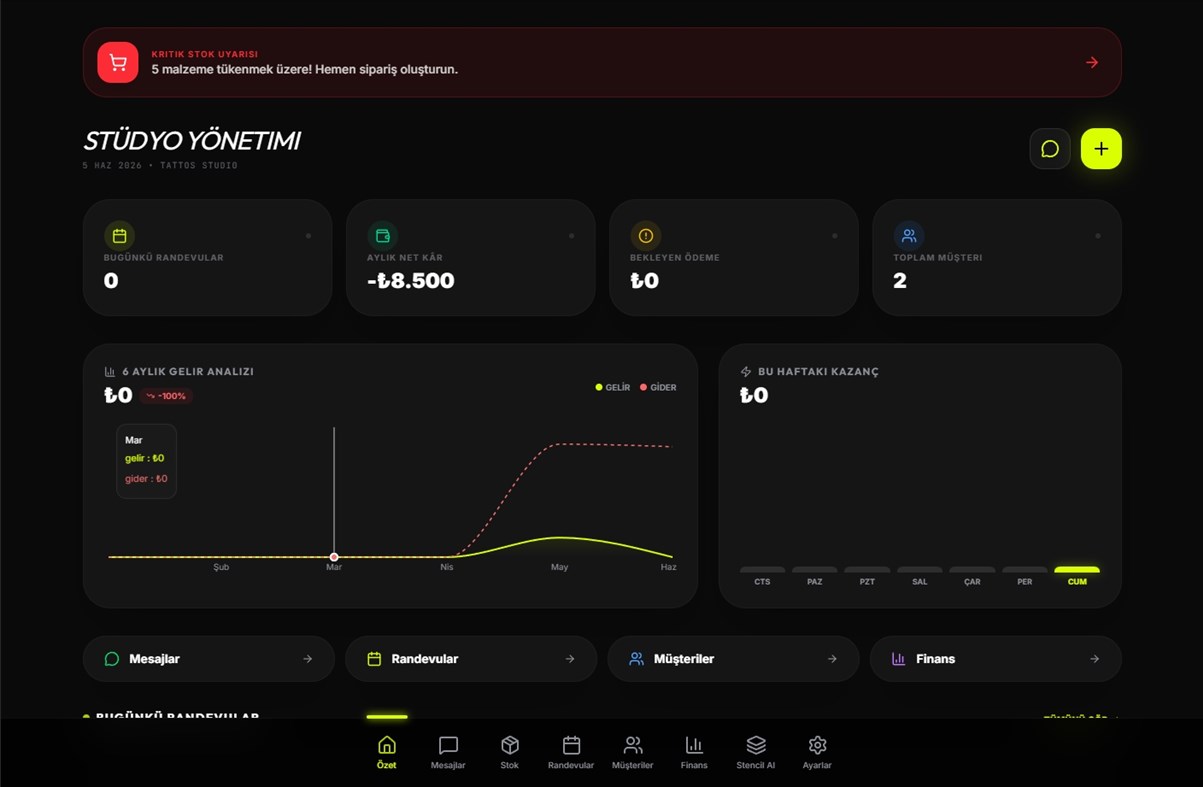Click people icon in Müşteriler quick link
The height and width of the screenshot is (787, 1203).
(x=636, y=659)
